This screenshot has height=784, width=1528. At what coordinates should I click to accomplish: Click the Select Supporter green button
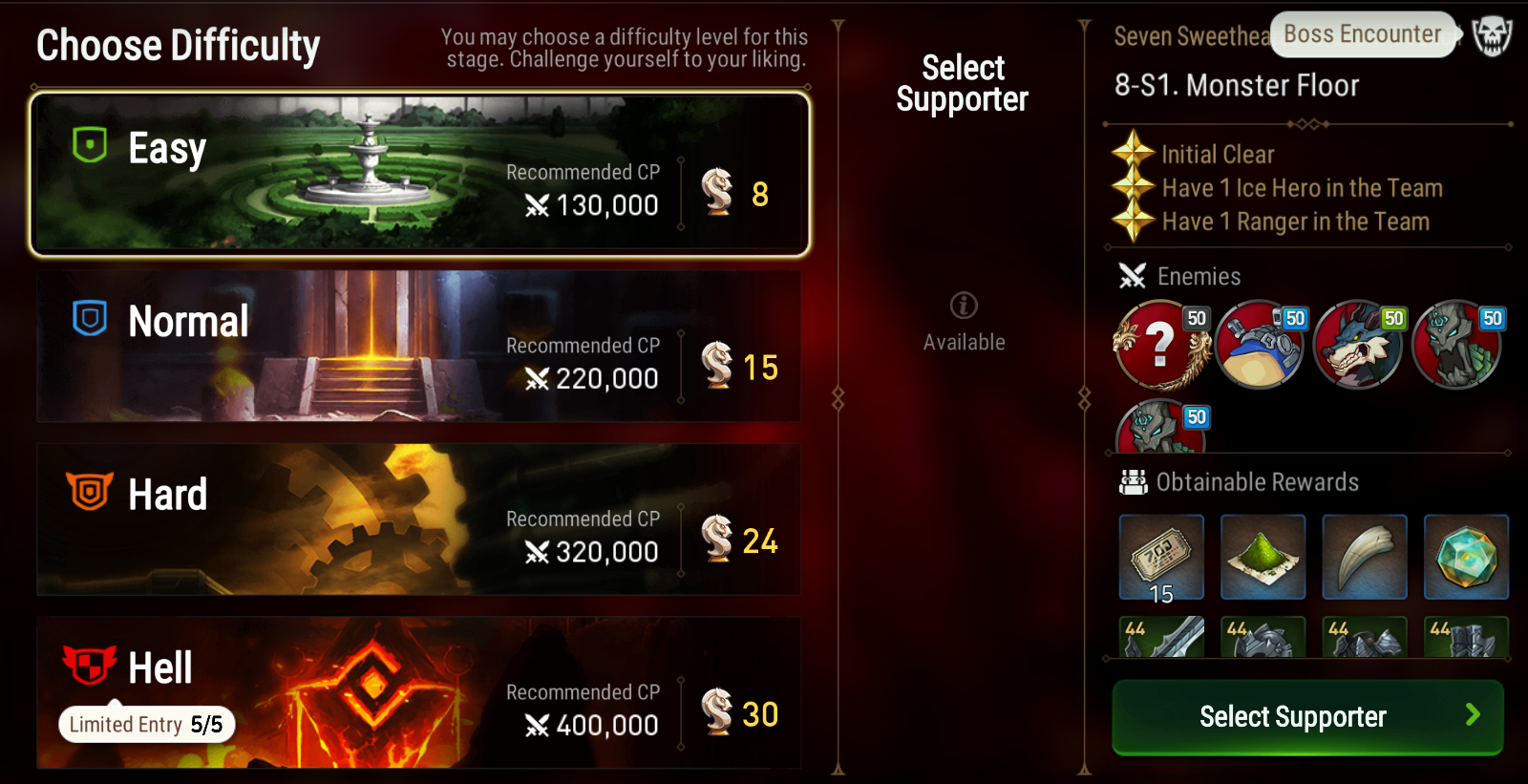click(1308, 717)
